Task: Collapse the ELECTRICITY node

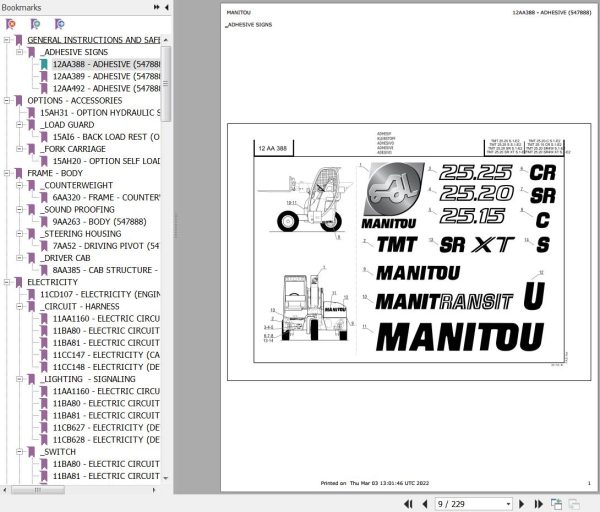Action: click(7, 282)
